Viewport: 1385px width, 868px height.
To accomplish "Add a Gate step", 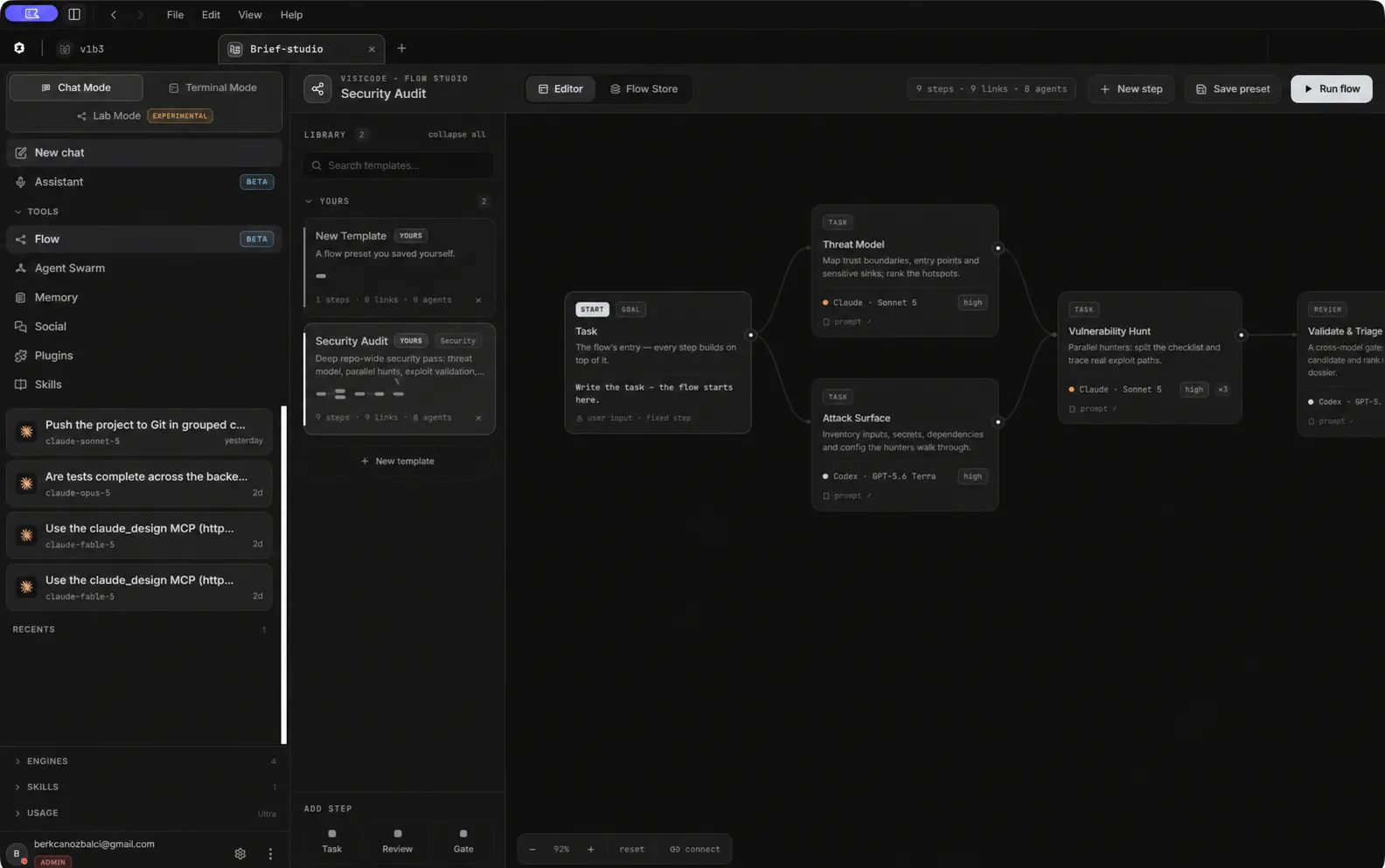I will point(463,841).
